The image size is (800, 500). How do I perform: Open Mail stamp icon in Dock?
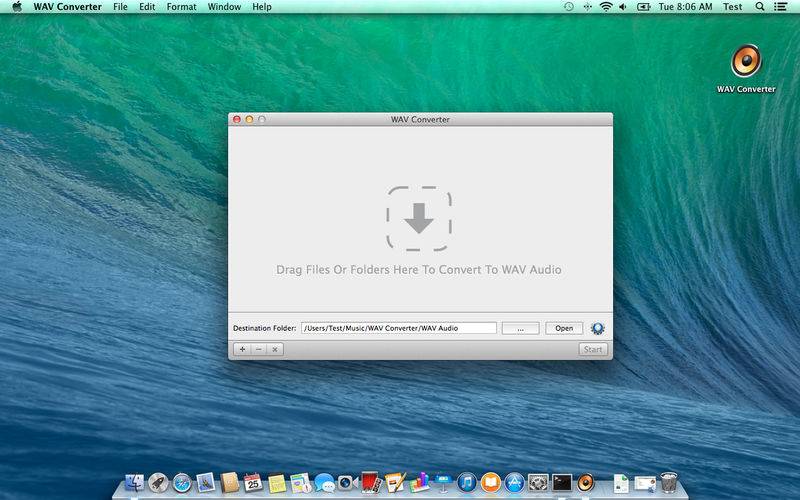coord(206,482)
